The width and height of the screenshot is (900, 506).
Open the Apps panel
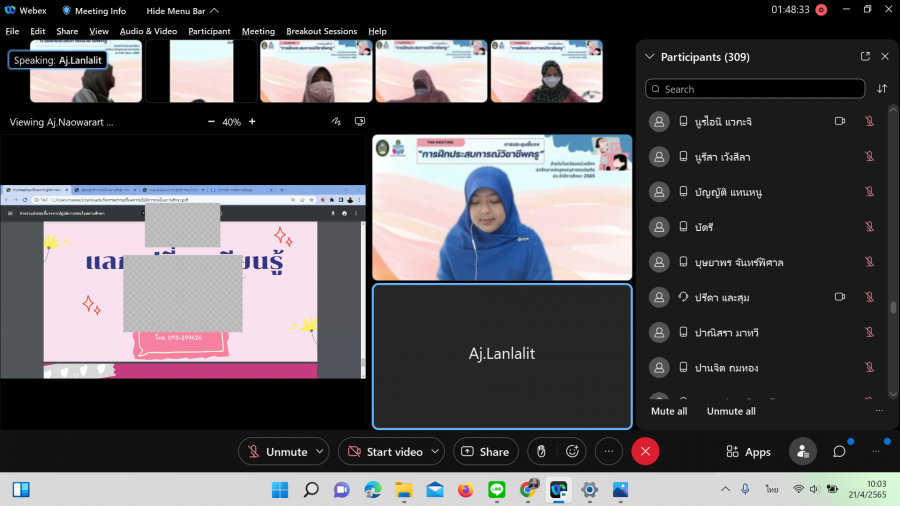[748, 452]
